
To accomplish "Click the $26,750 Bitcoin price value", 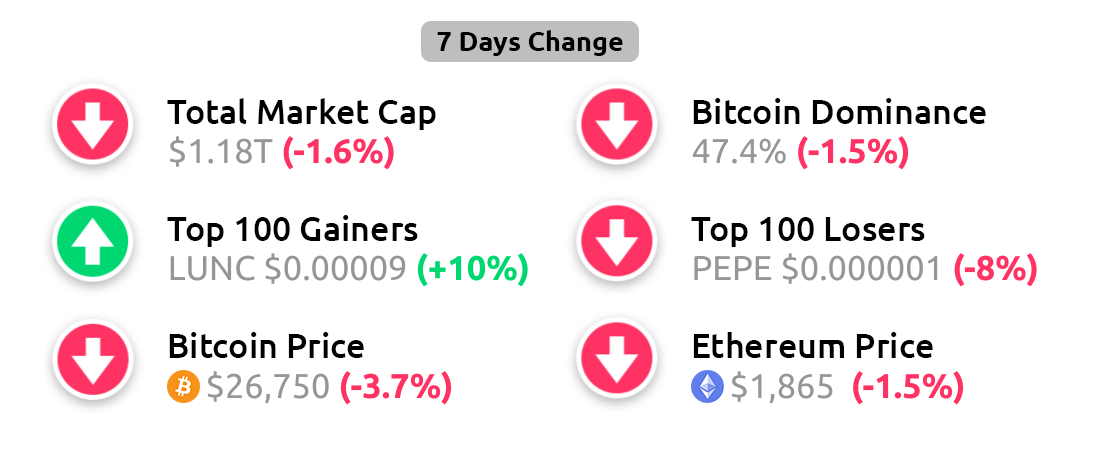I will [x=268, y=387].
